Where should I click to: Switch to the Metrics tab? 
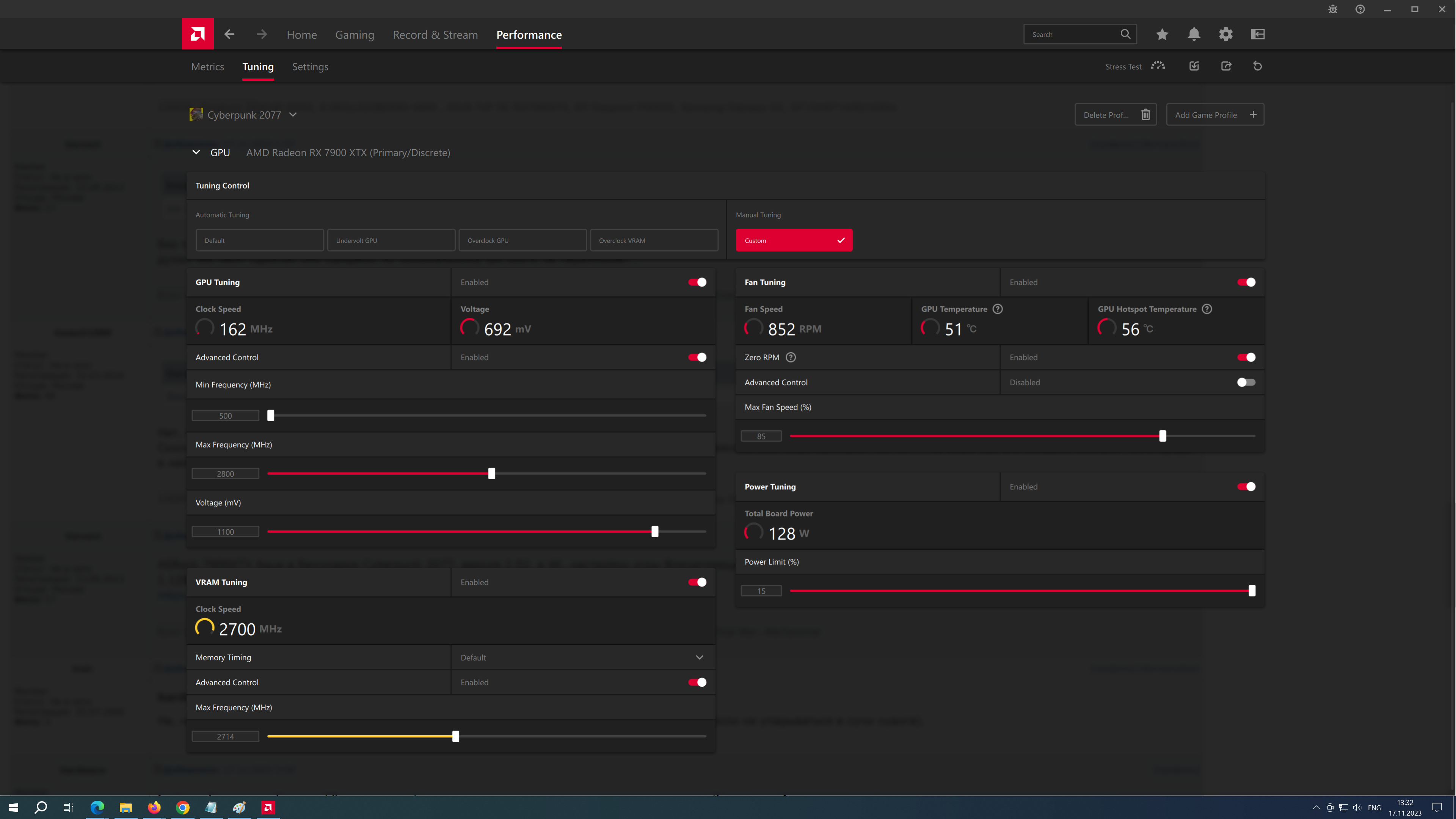pos(207,67)
